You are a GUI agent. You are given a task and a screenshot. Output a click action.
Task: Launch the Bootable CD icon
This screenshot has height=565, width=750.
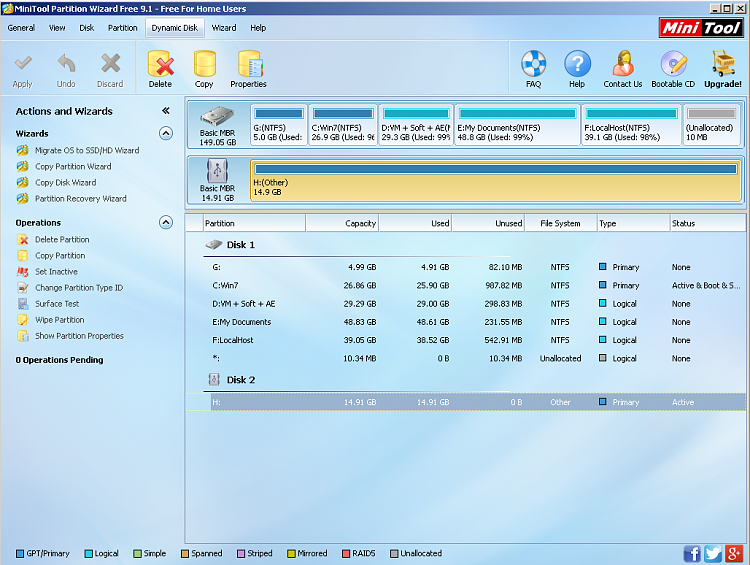pyautogui.click(x=673, y=63)
